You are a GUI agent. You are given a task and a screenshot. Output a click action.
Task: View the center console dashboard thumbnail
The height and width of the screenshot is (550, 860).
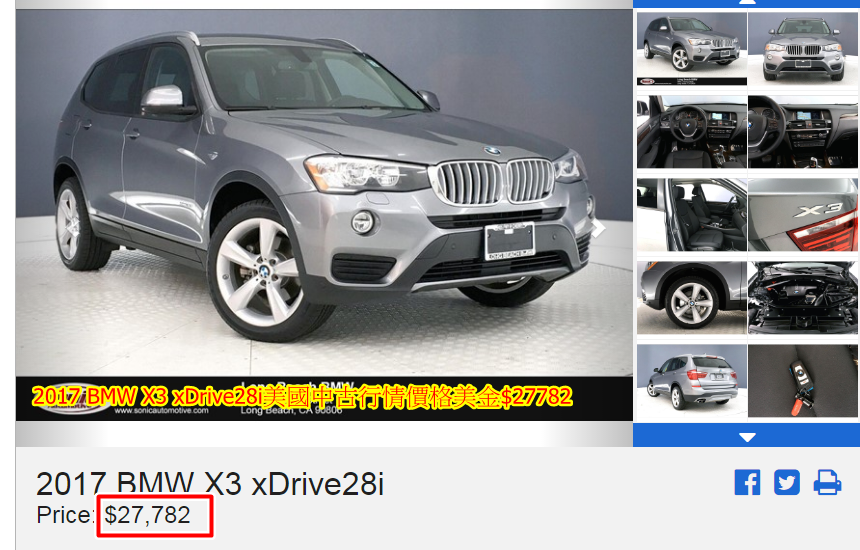(802, 132)
